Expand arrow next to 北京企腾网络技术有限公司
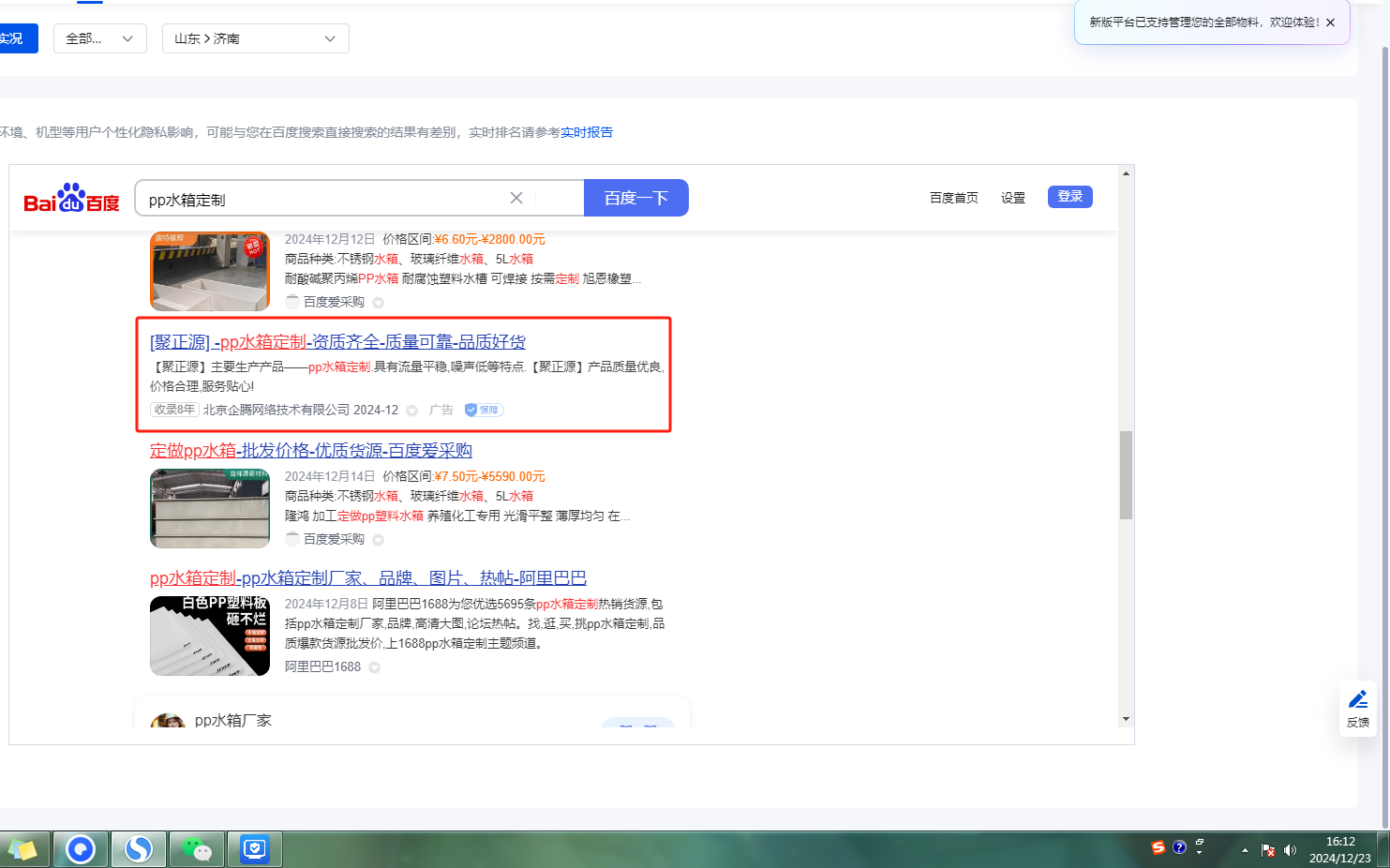 411,411
